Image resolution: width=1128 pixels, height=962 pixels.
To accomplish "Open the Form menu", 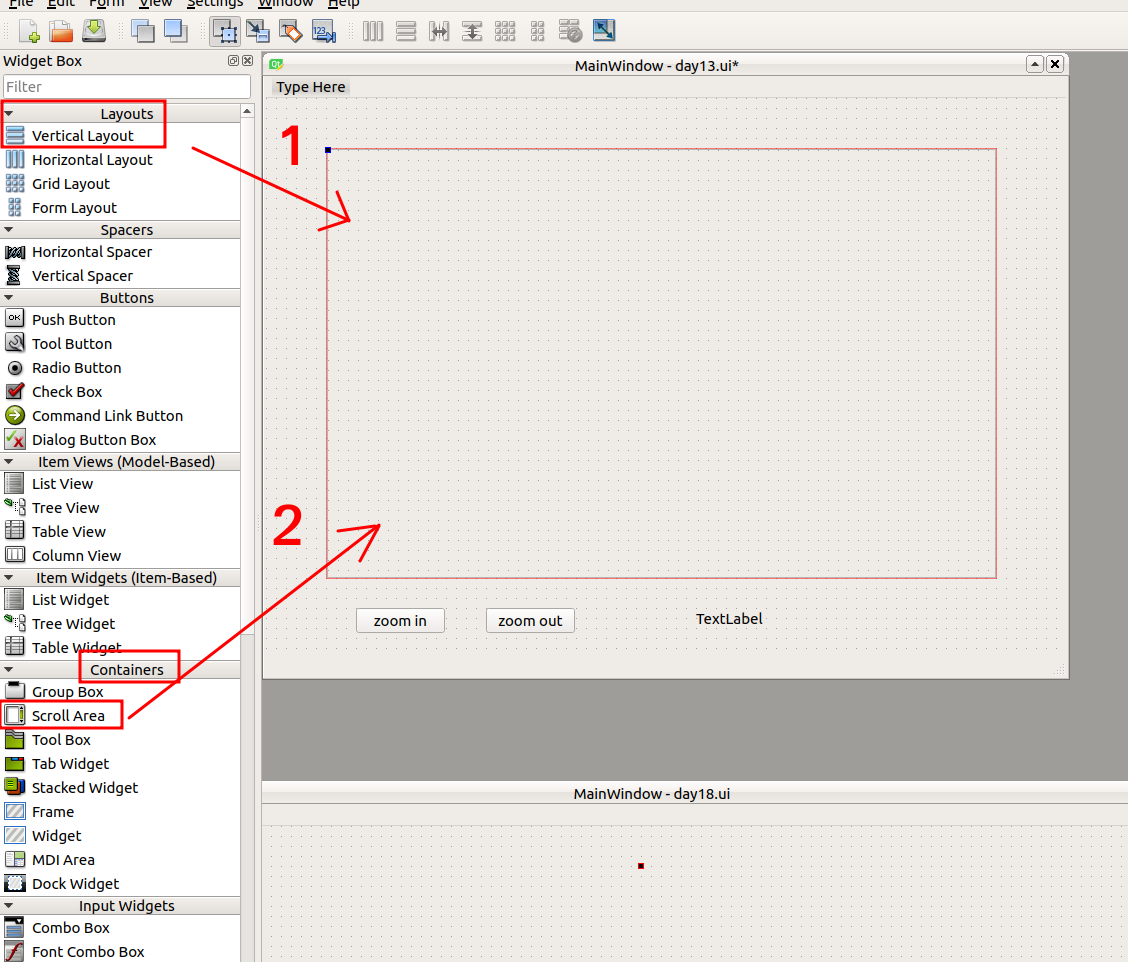I will (106, 4).
